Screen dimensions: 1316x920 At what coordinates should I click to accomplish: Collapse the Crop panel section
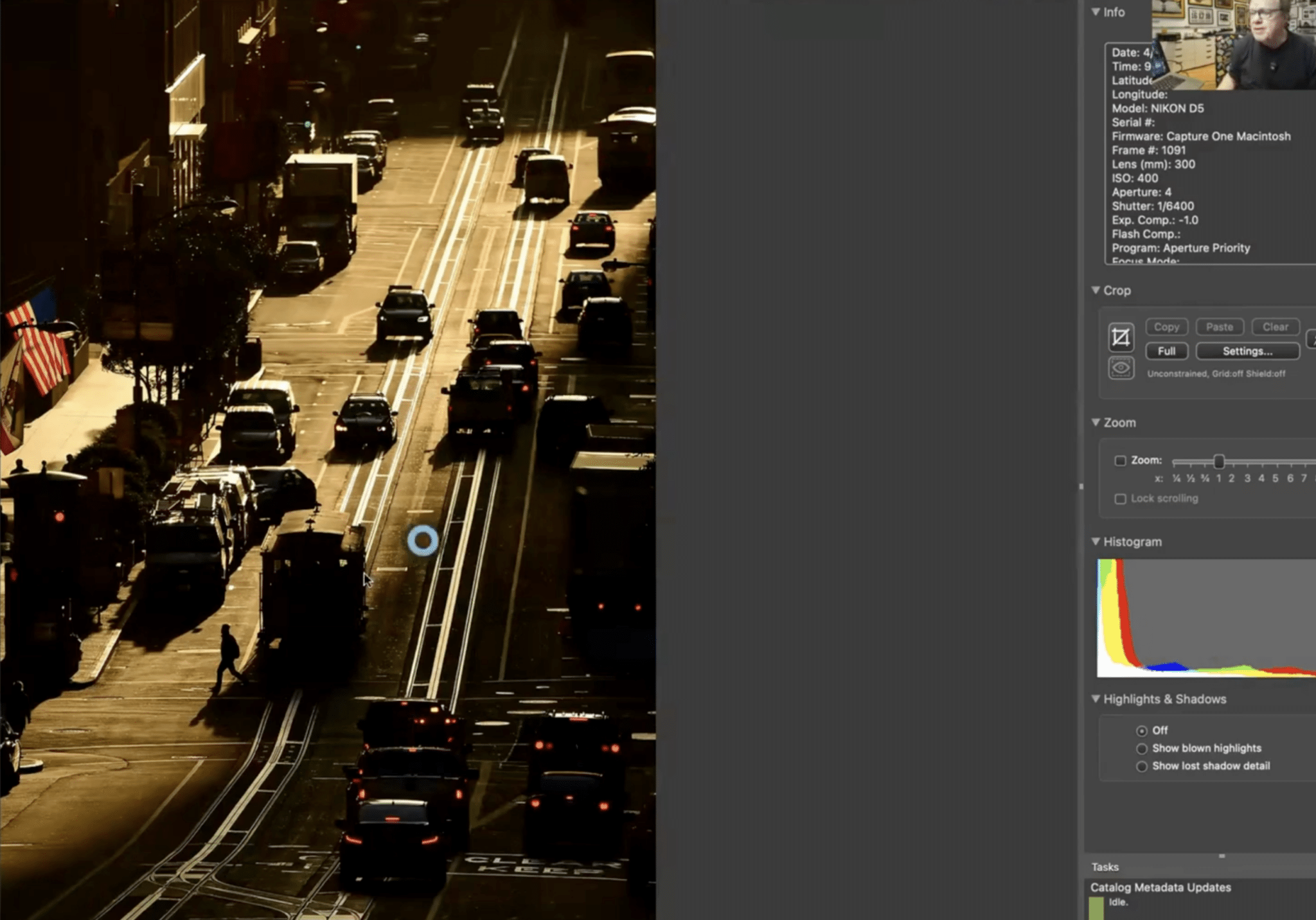pos(1096,290)
